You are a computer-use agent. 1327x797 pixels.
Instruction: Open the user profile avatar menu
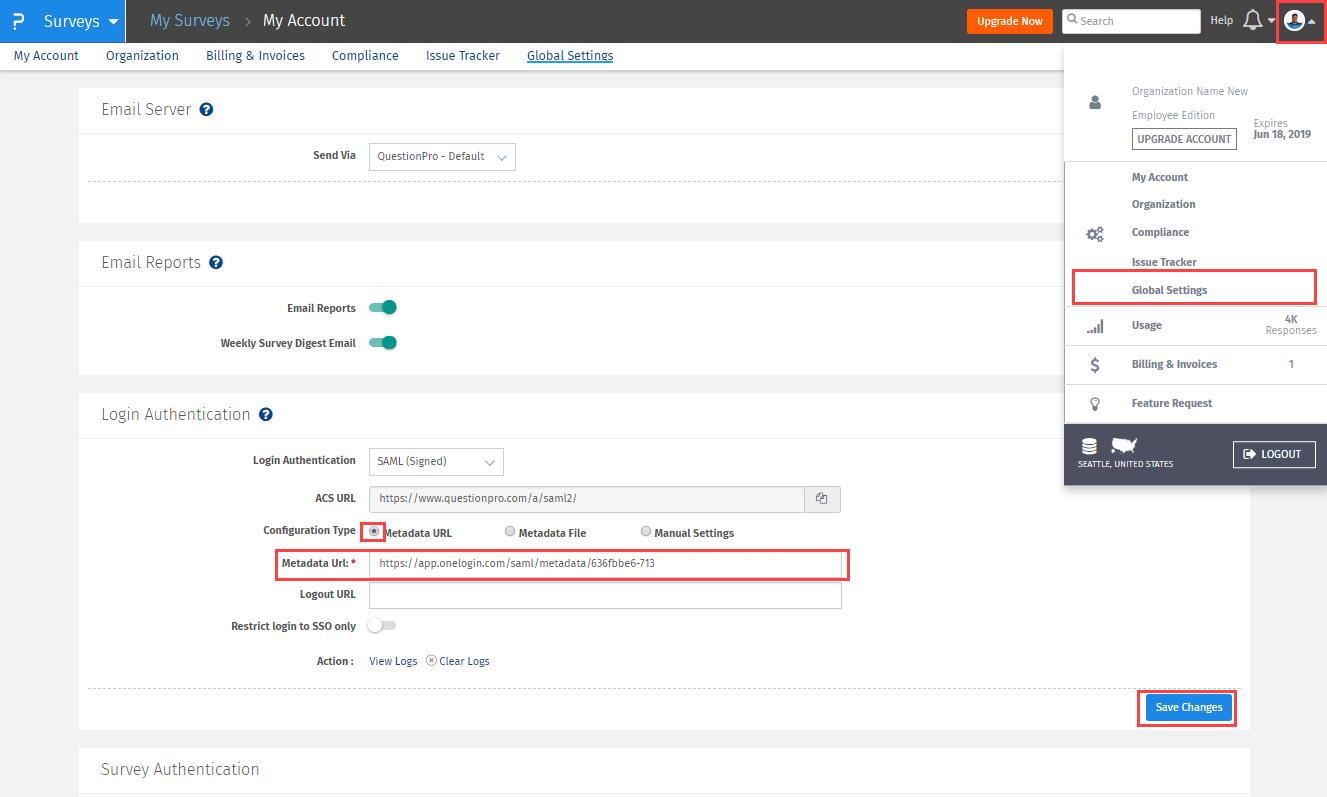pyautogui.click(x=1294, y=21)
